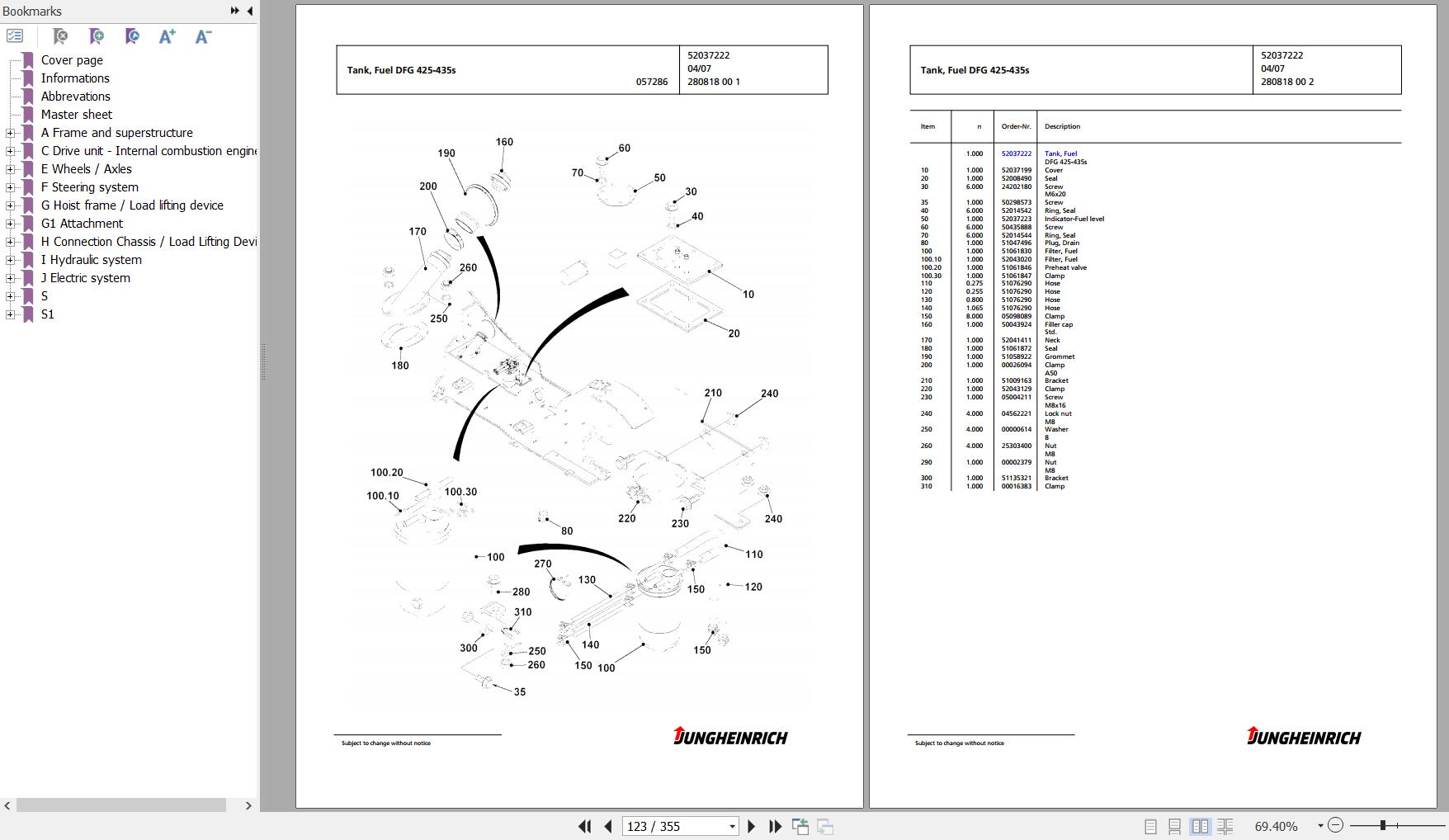Click the delete bookmark icon

[x=60, y=36]
